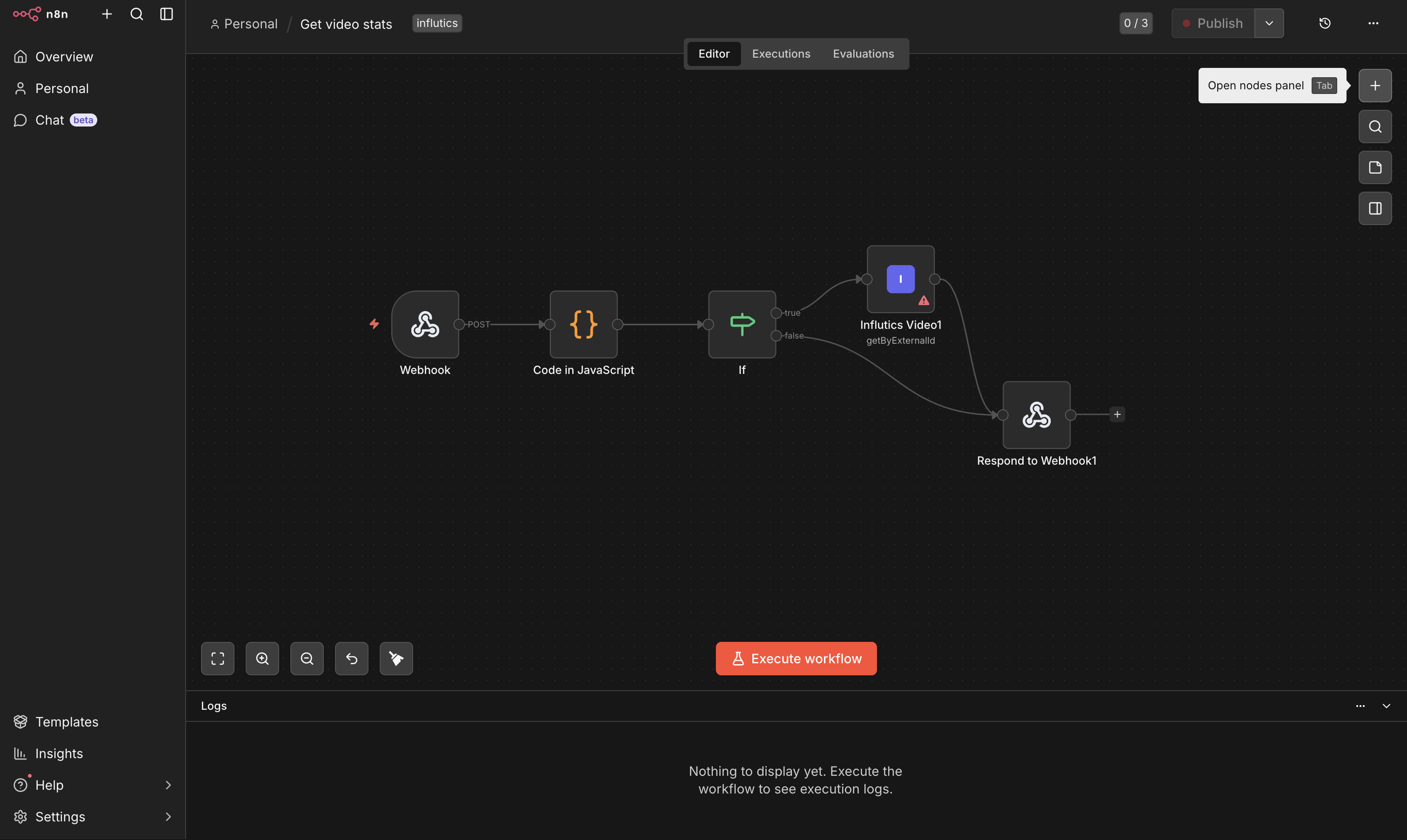Click the 0 / 3 counter badge

(1135, 23)
